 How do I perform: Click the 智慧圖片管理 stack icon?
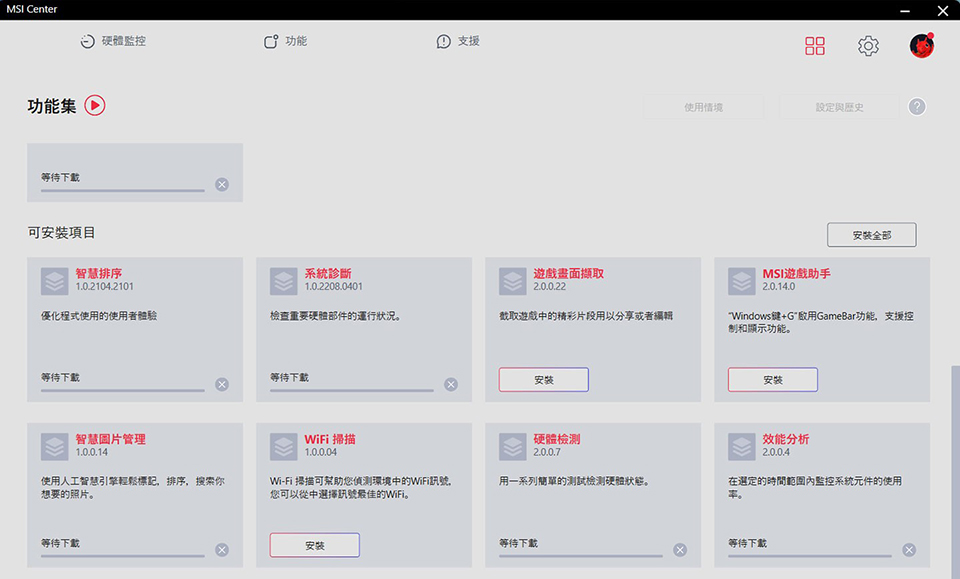[x=54, y=447]
